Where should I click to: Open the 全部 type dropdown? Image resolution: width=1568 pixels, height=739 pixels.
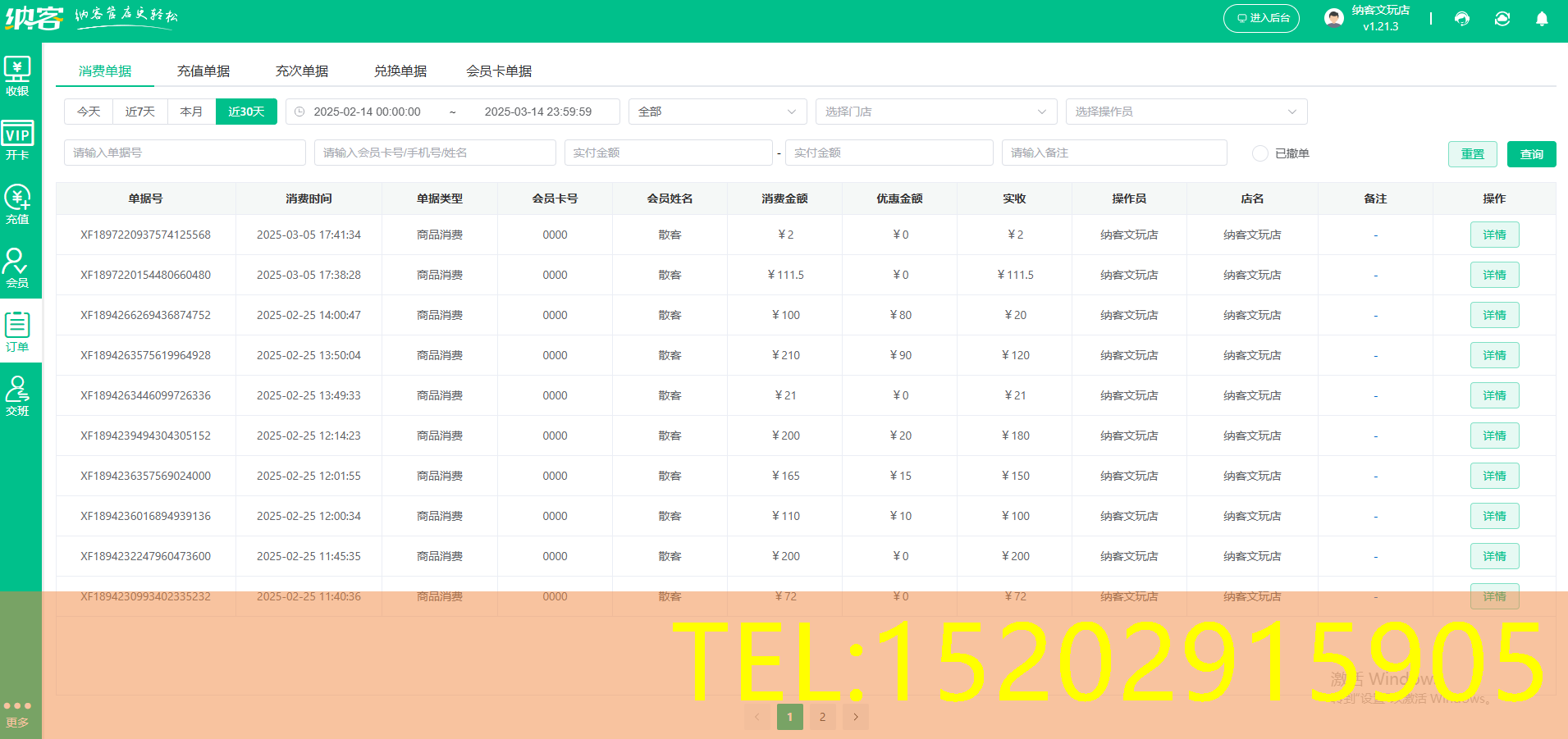tap(717, 112)
